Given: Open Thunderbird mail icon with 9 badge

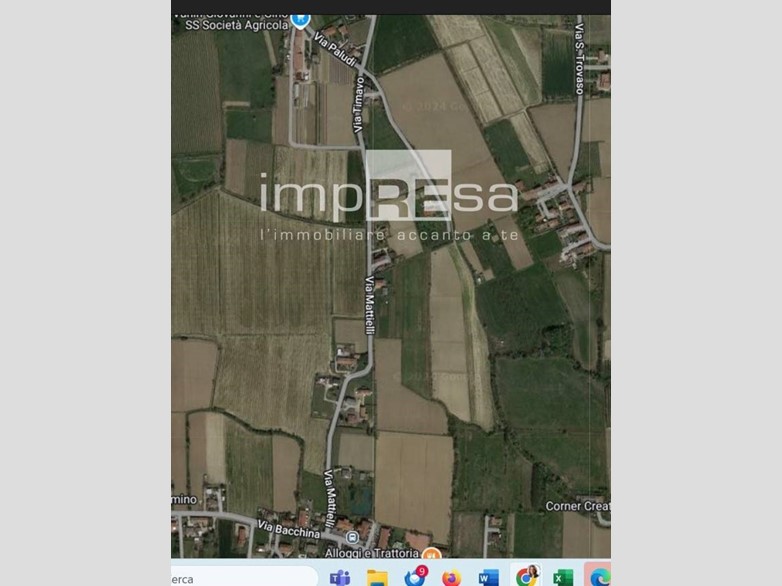Looking at the screenshot, I should [x=415, y=577].
